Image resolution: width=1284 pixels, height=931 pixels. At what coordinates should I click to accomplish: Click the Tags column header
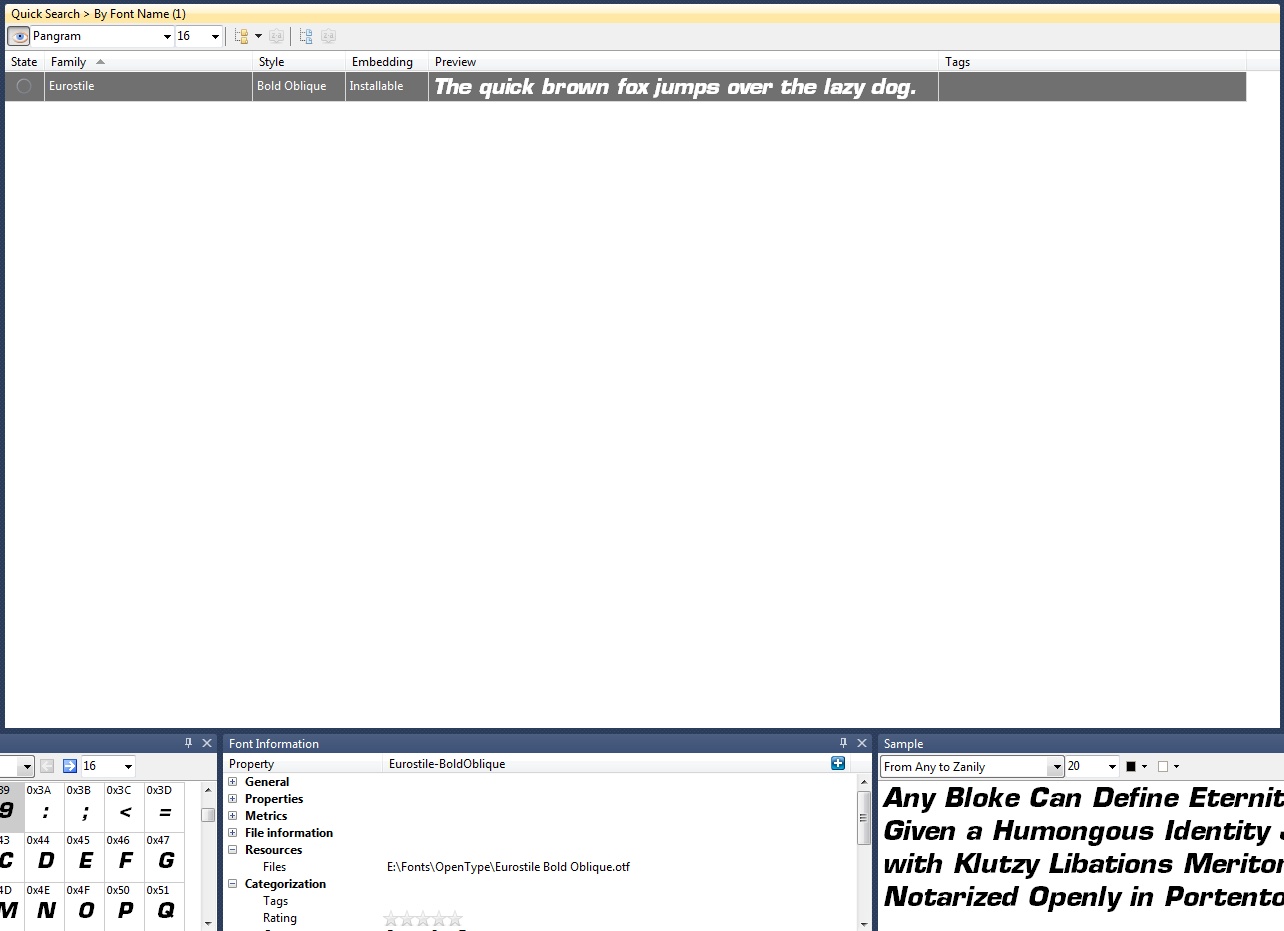click(x=1092, y=62)
